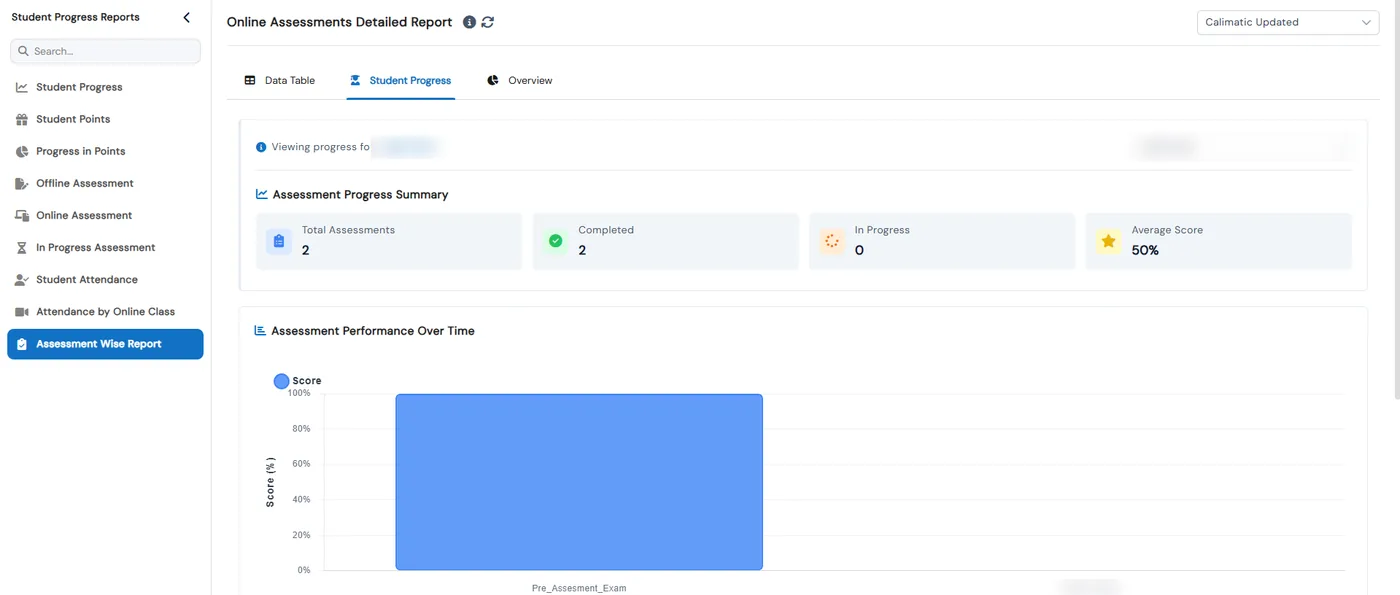Click the Overview tab's pie icon
The height and width of the screenshot is (595, 1400).
coord(493,80)
